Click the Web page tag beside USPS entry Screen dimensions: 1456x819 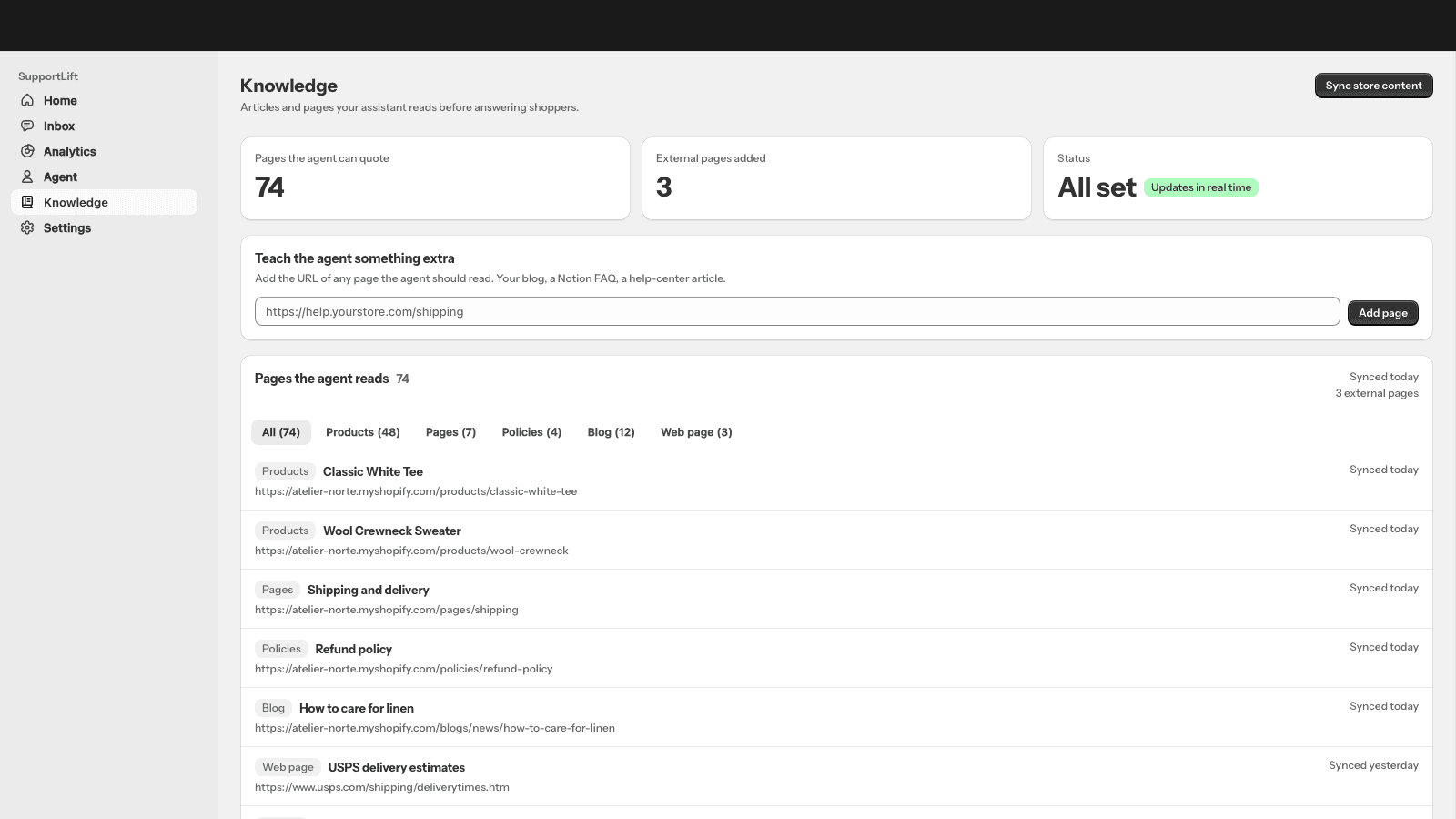pyautogui.click(x=288, y=767)
